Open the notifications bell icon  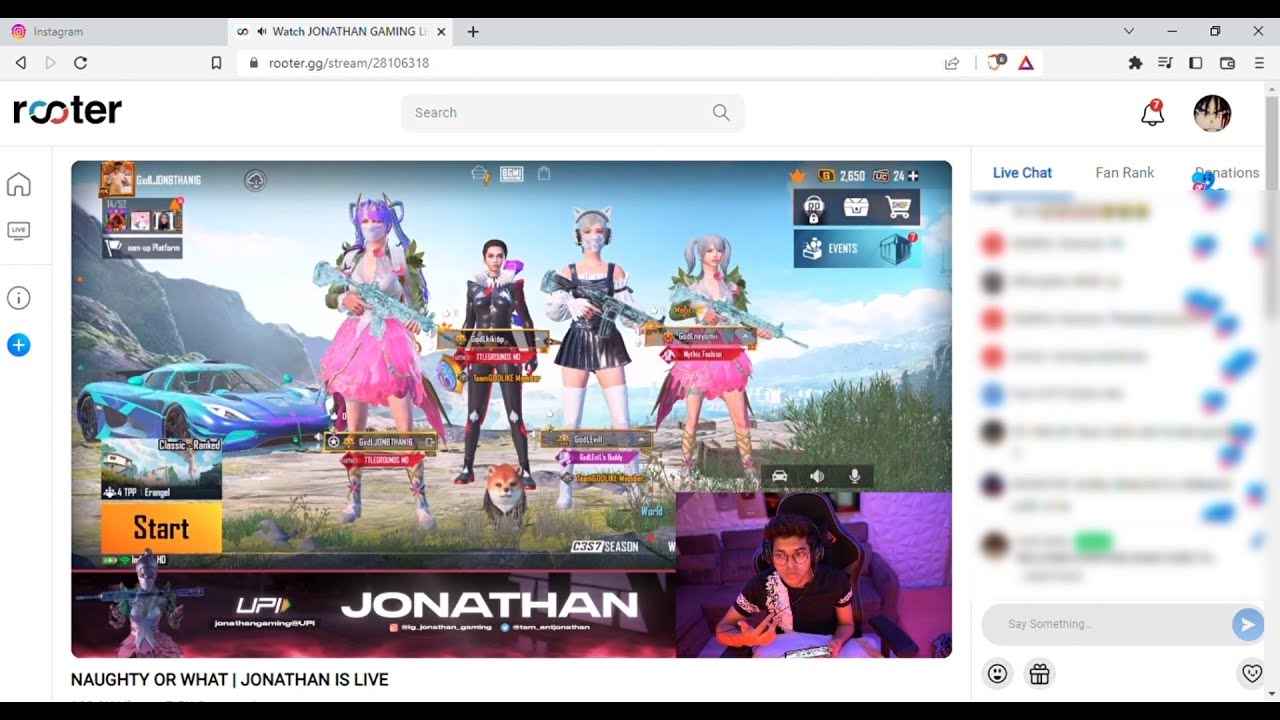click(1152, 113)
